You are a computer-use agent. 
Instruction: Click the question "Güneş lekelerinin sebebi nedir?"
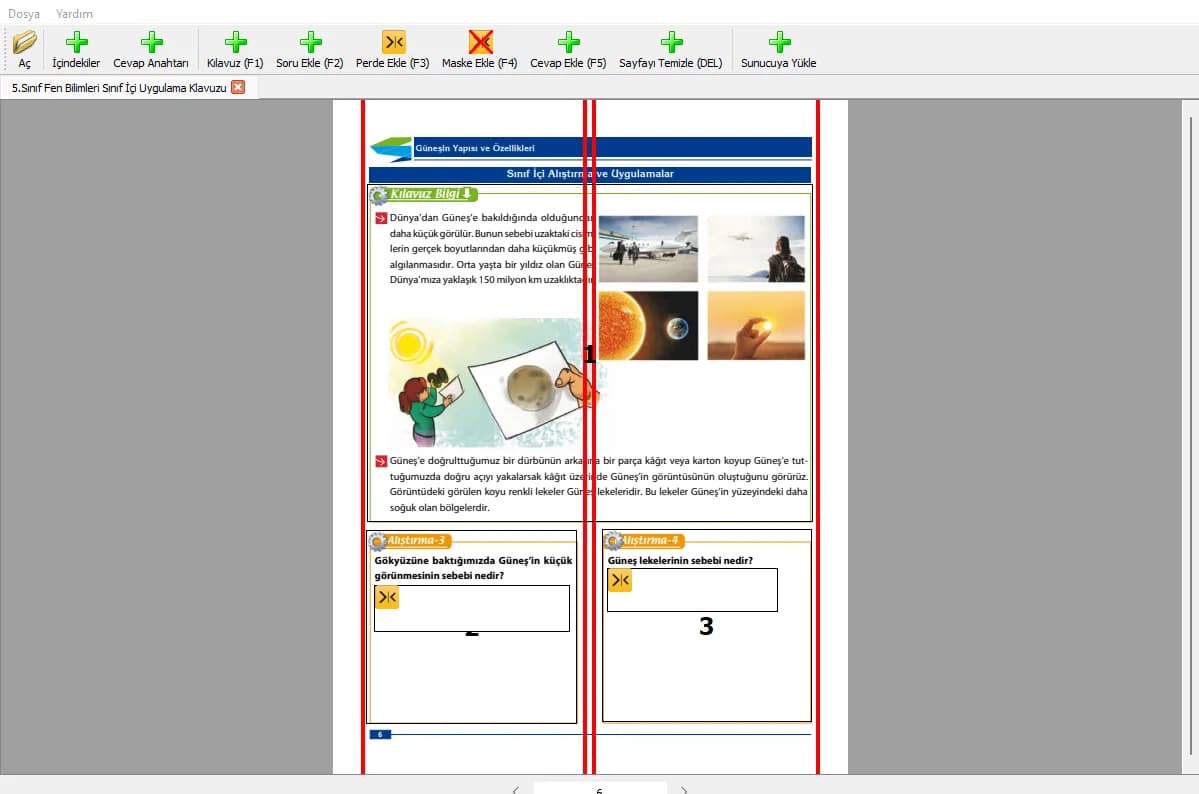[681, 561]
